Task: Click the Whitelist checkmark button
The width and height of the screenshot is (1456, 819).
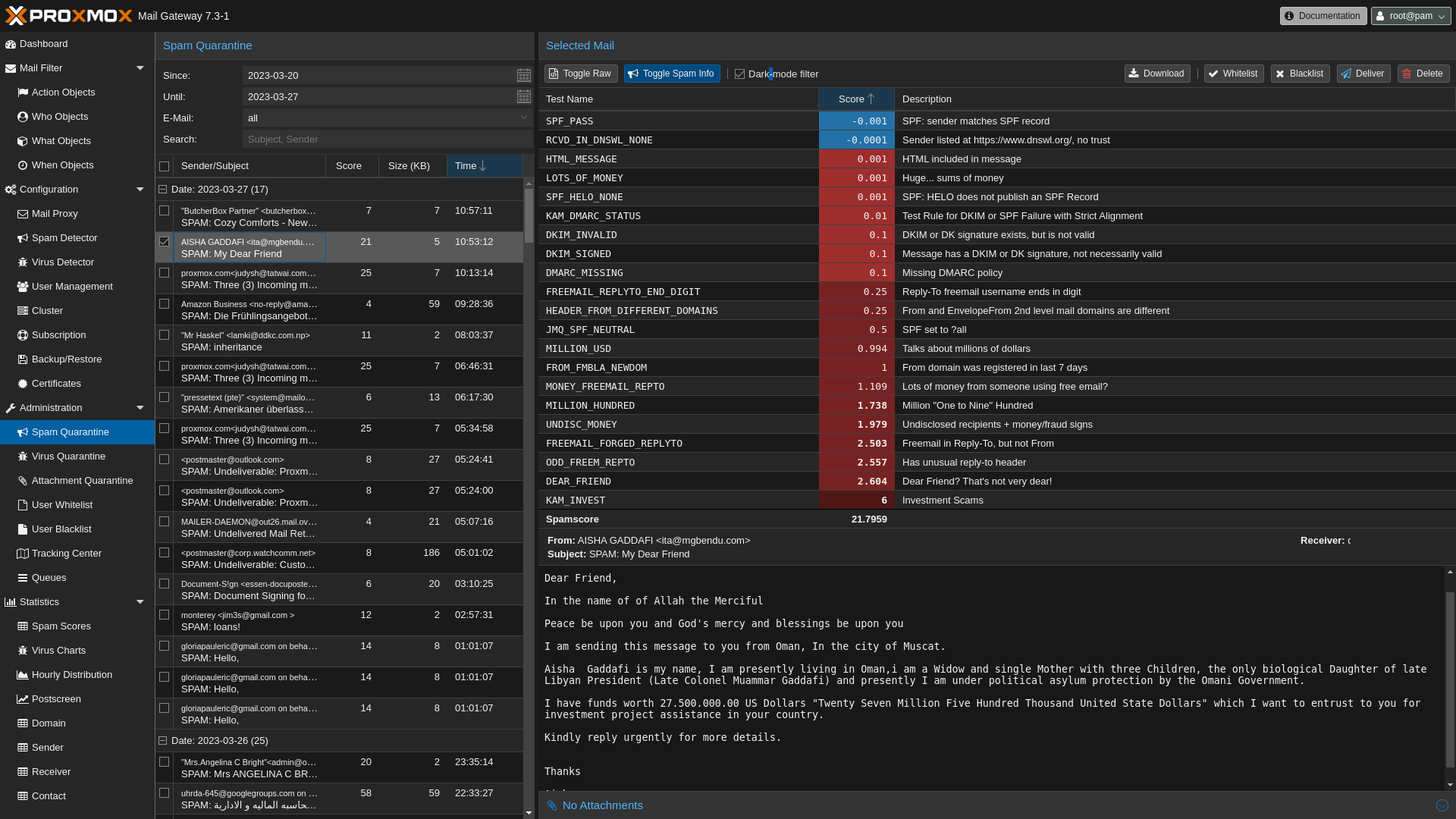Action: coord(1233,74)
